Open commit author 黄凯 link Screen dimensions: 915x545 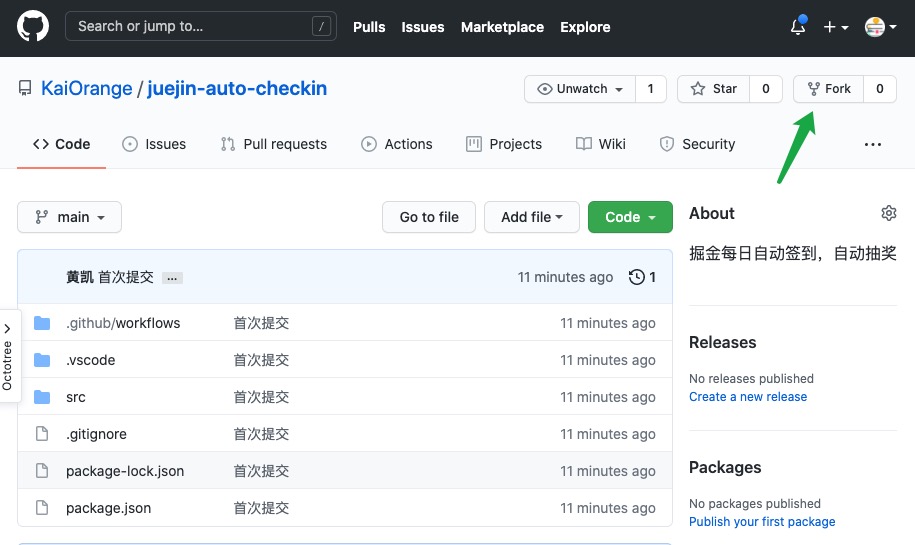(x=79, y=277)
